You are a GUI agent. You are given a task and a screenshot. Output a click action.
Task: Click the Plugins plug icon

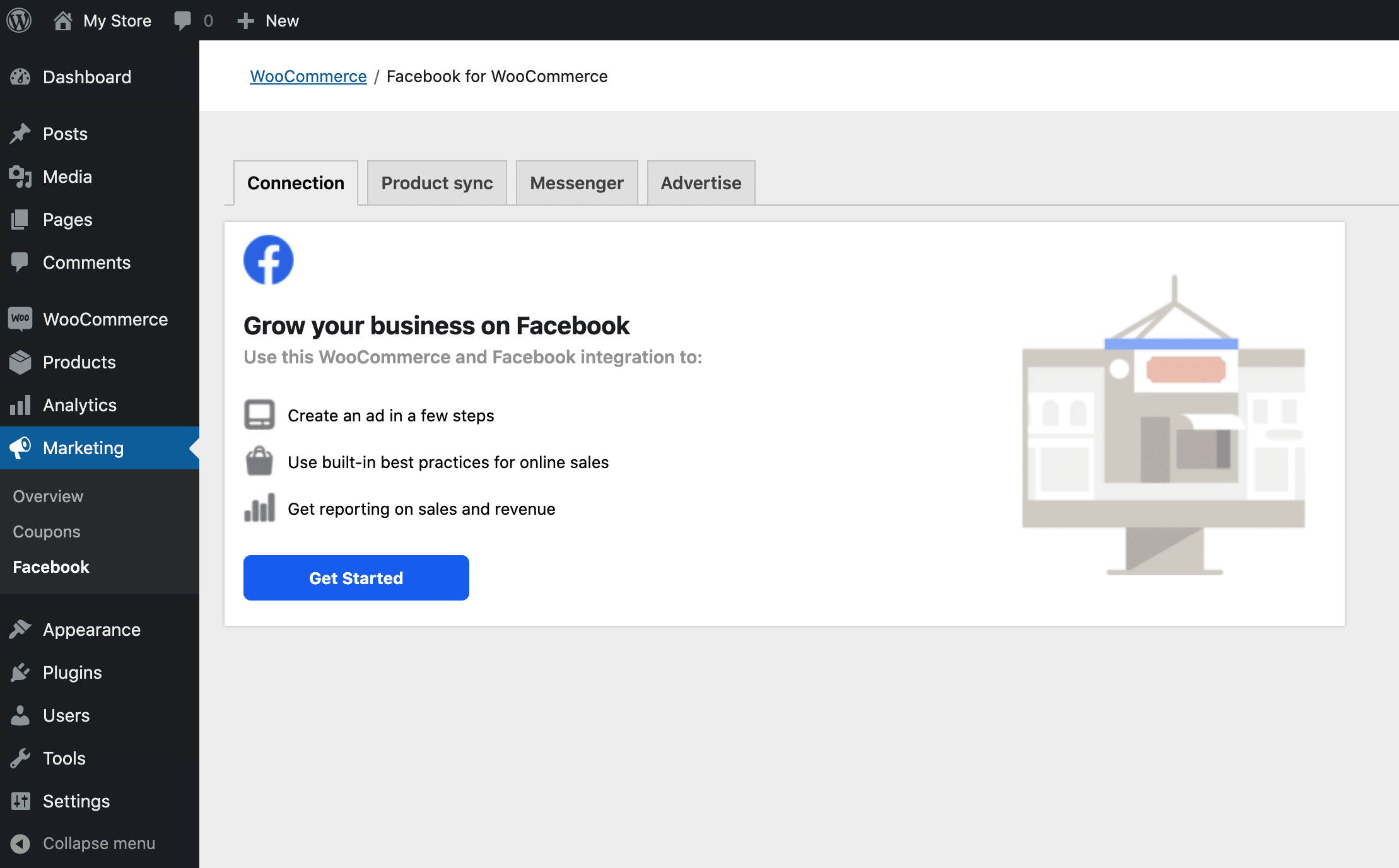[x=20, y=672]
